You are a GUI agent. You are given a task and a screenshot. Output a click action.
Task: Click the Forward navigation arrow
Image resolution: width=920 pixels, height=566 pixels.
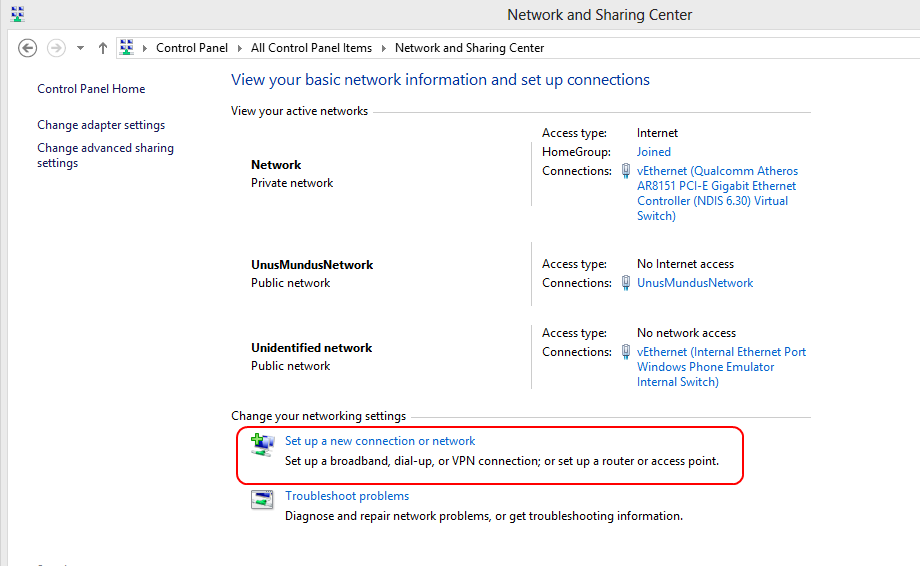point(56,48)
